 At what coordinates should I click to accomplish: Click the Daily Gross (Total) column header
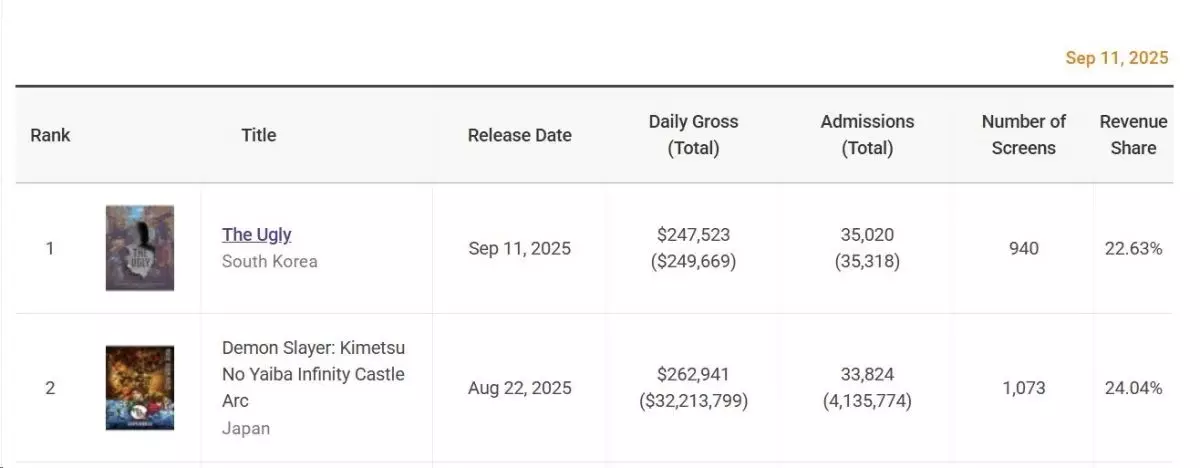(693, 135)
